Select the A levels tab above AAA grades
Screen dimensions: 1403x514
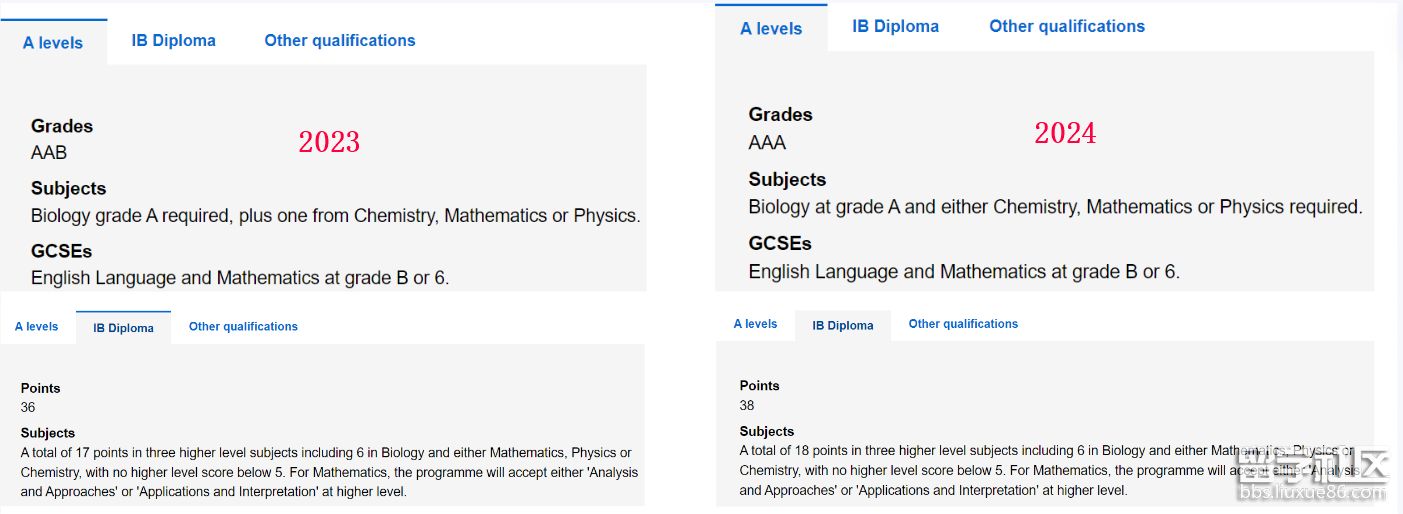coord(771,29)
